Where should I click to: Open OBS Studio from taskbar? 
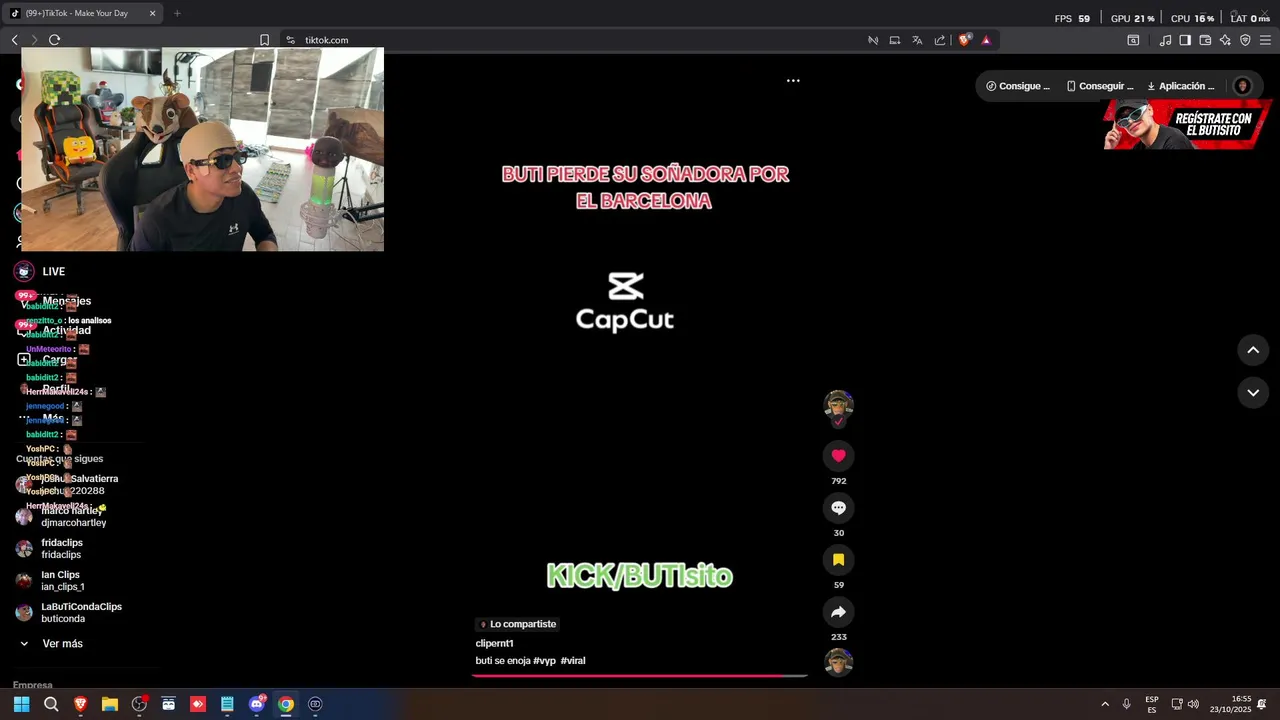click(139, 704)
